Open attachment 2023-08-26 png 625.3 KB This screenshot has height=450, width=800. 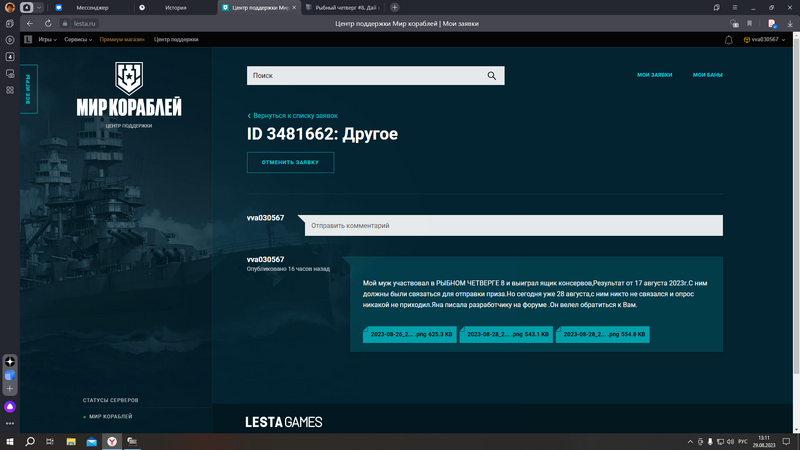(410, 334)
